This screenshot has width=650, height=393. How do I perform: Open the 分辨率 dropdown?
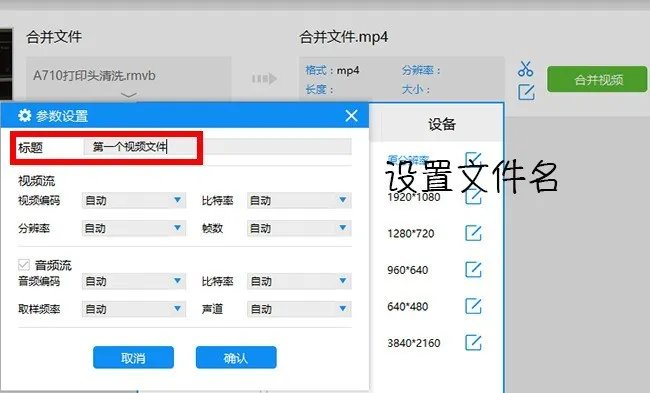point(134,228)
